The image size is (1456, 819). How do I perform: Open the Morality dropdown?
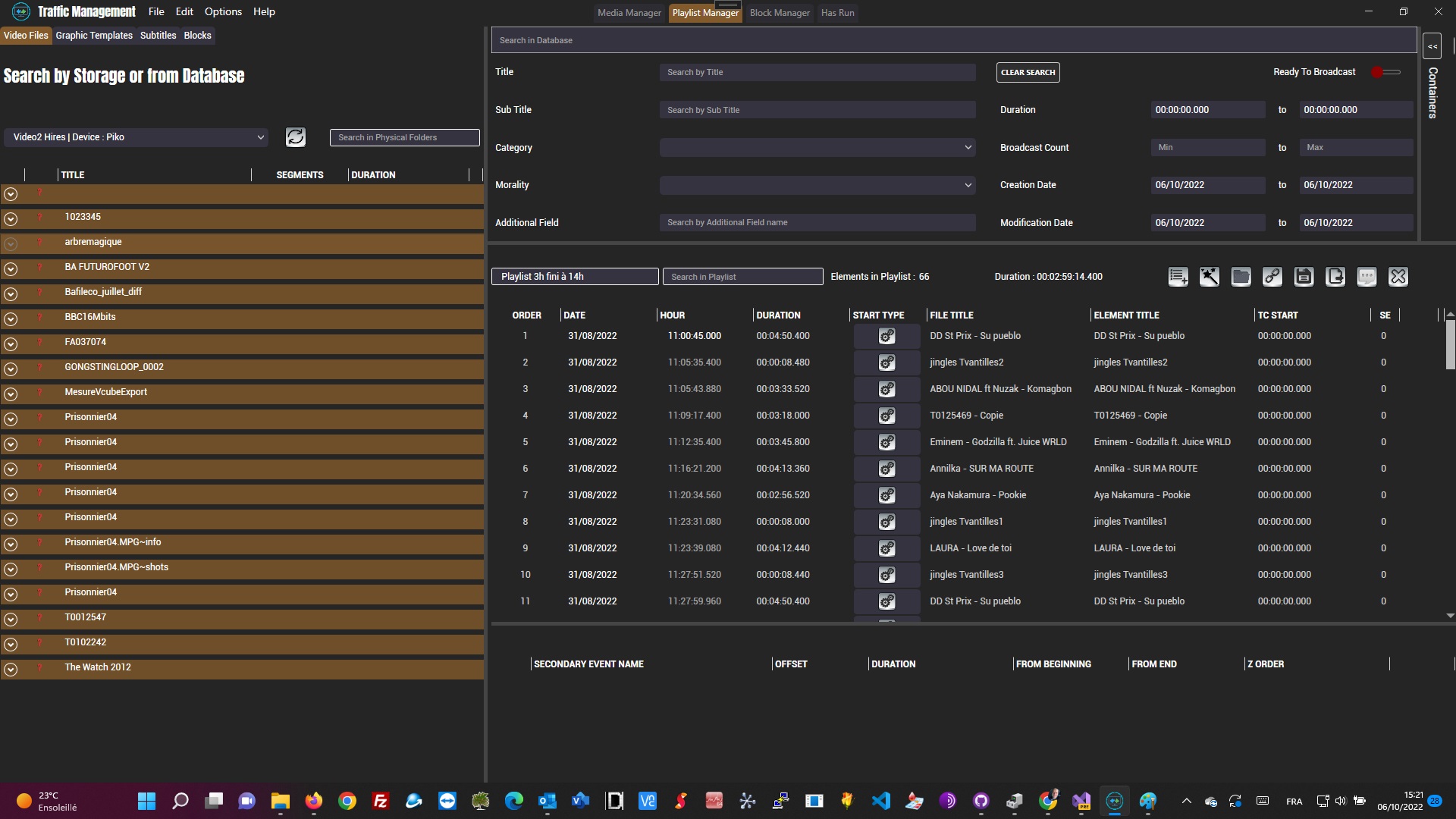tap(817, 185)
